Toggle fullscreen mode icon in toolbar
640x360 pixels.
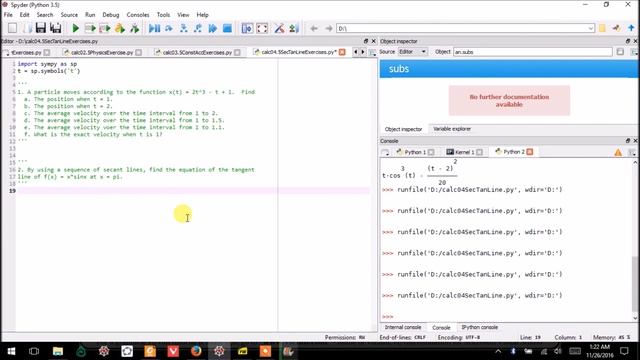point(262,28)
